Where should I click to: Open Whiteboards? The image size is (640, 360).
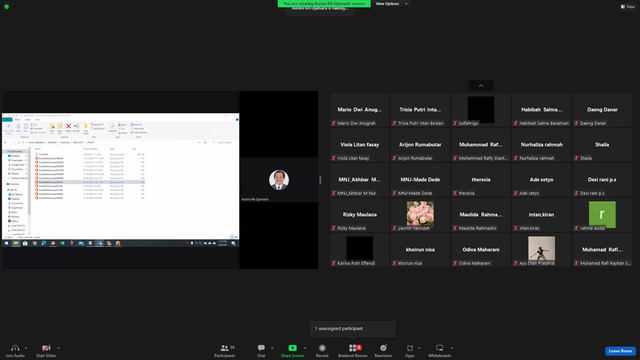tap(440, 351)
